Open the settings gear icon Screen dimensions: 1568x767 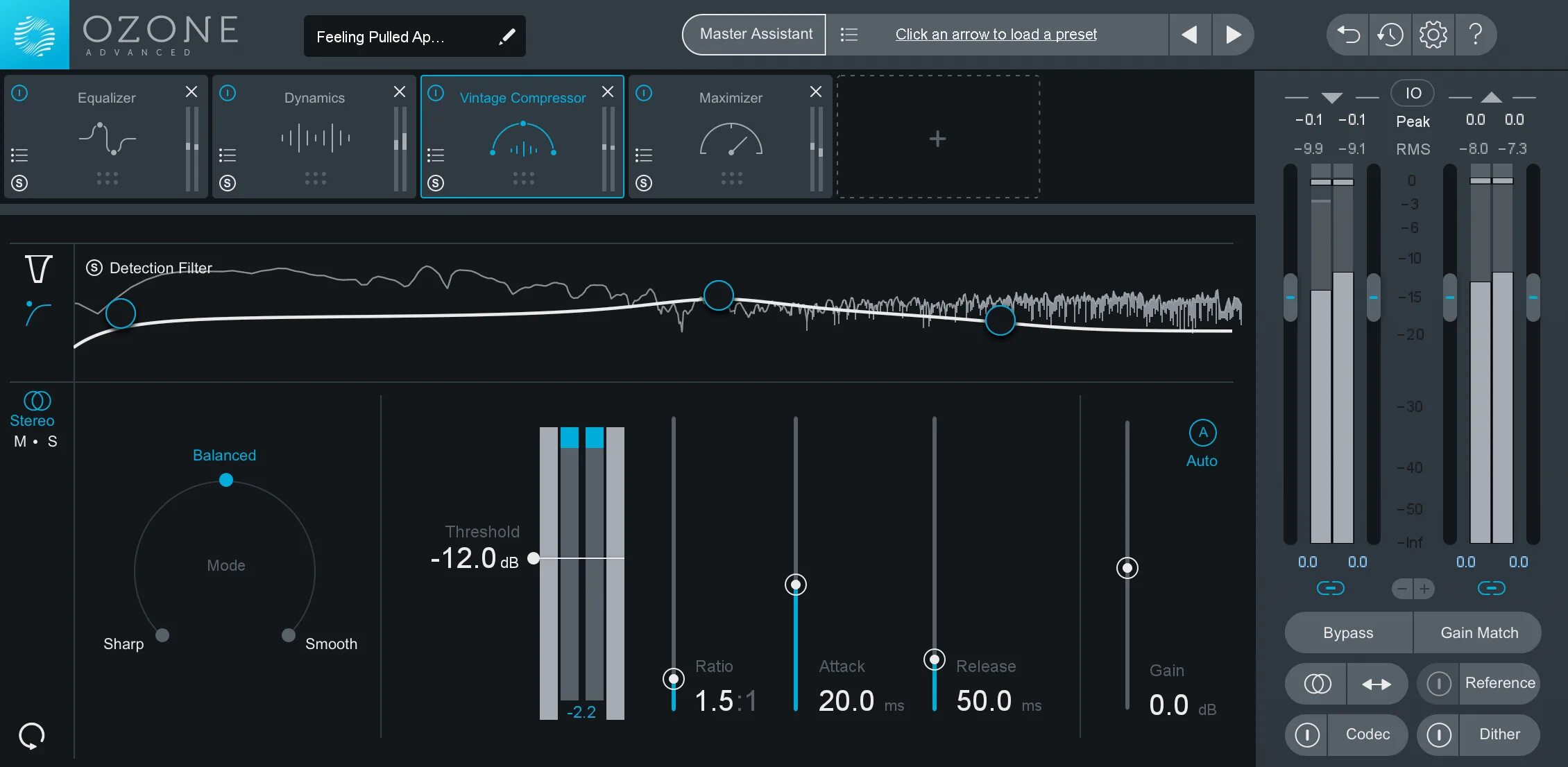coord(1433,35)
